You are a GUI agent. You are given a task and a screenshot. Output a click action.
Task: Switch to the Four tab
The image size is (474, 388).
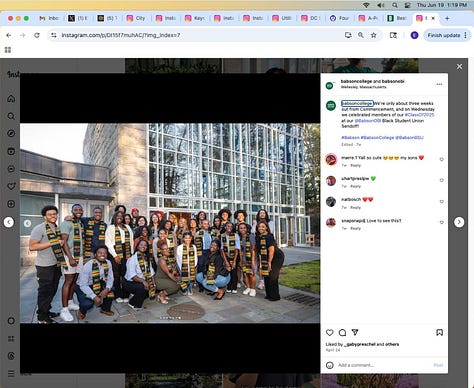[339, 18]
